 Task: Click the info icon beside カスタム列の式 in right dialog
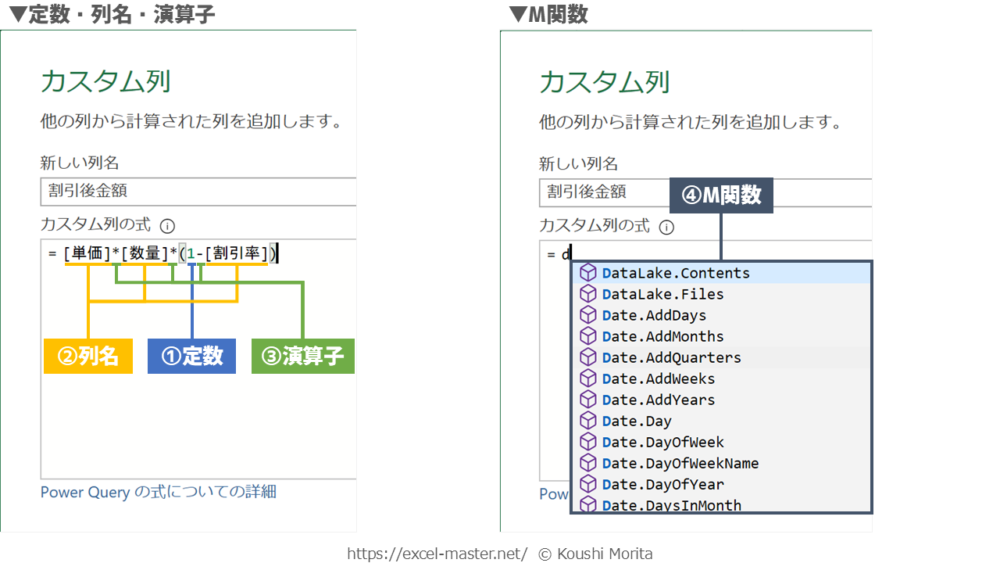click(666, 227)
